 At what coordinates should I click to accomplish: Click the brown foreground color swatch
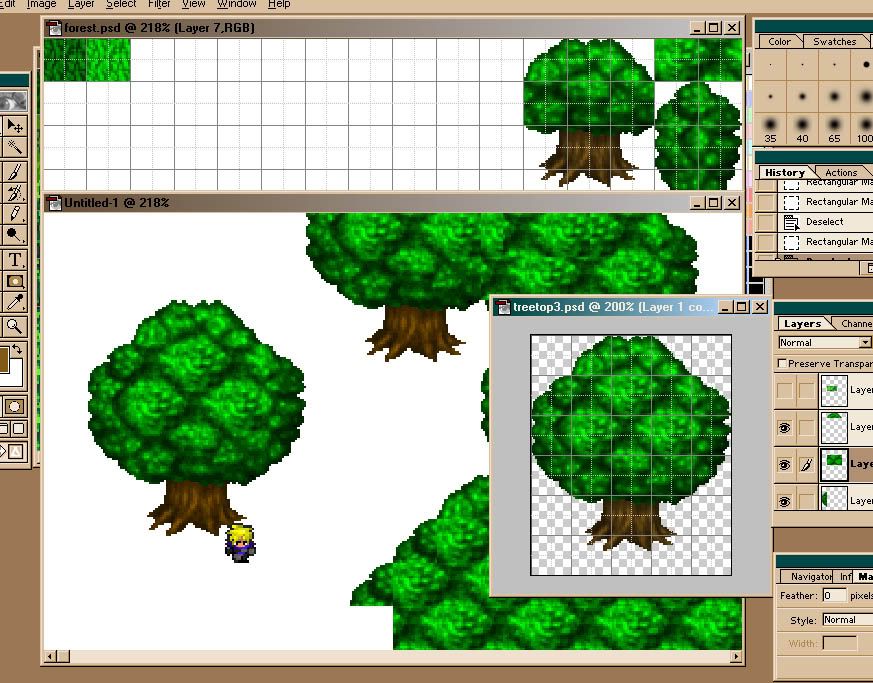(x=4, y=360)
